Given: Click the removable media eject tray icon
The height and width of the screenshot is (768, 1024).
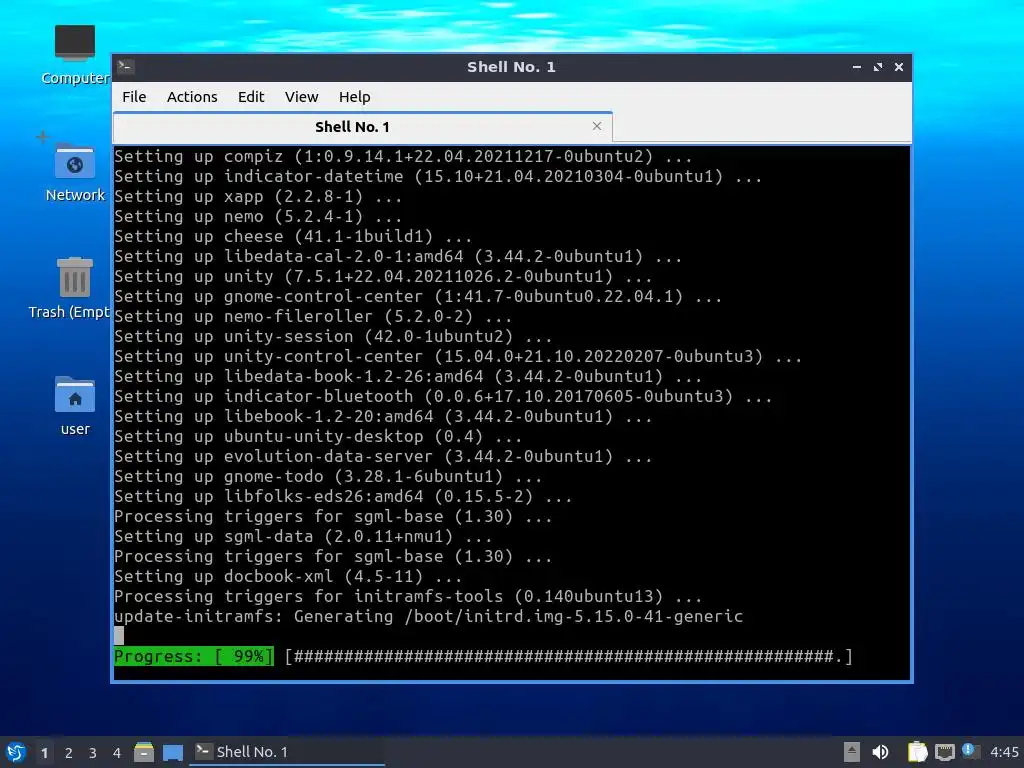Looking at the screenshot, I should click(x=852, y=752).
